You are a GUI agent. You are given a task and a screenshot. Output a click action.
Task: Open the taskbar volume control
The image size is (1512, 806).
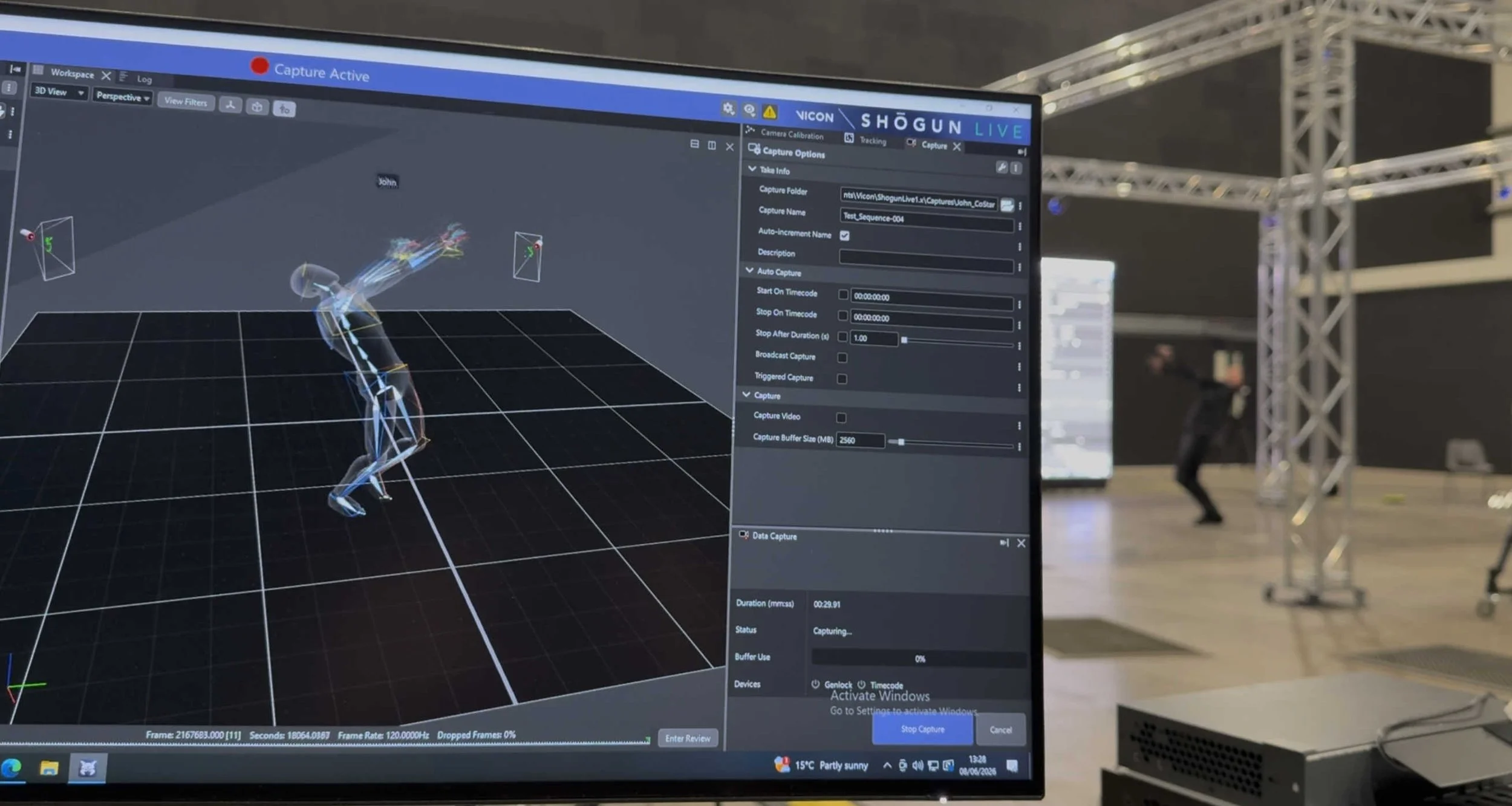tap(918, 765)
